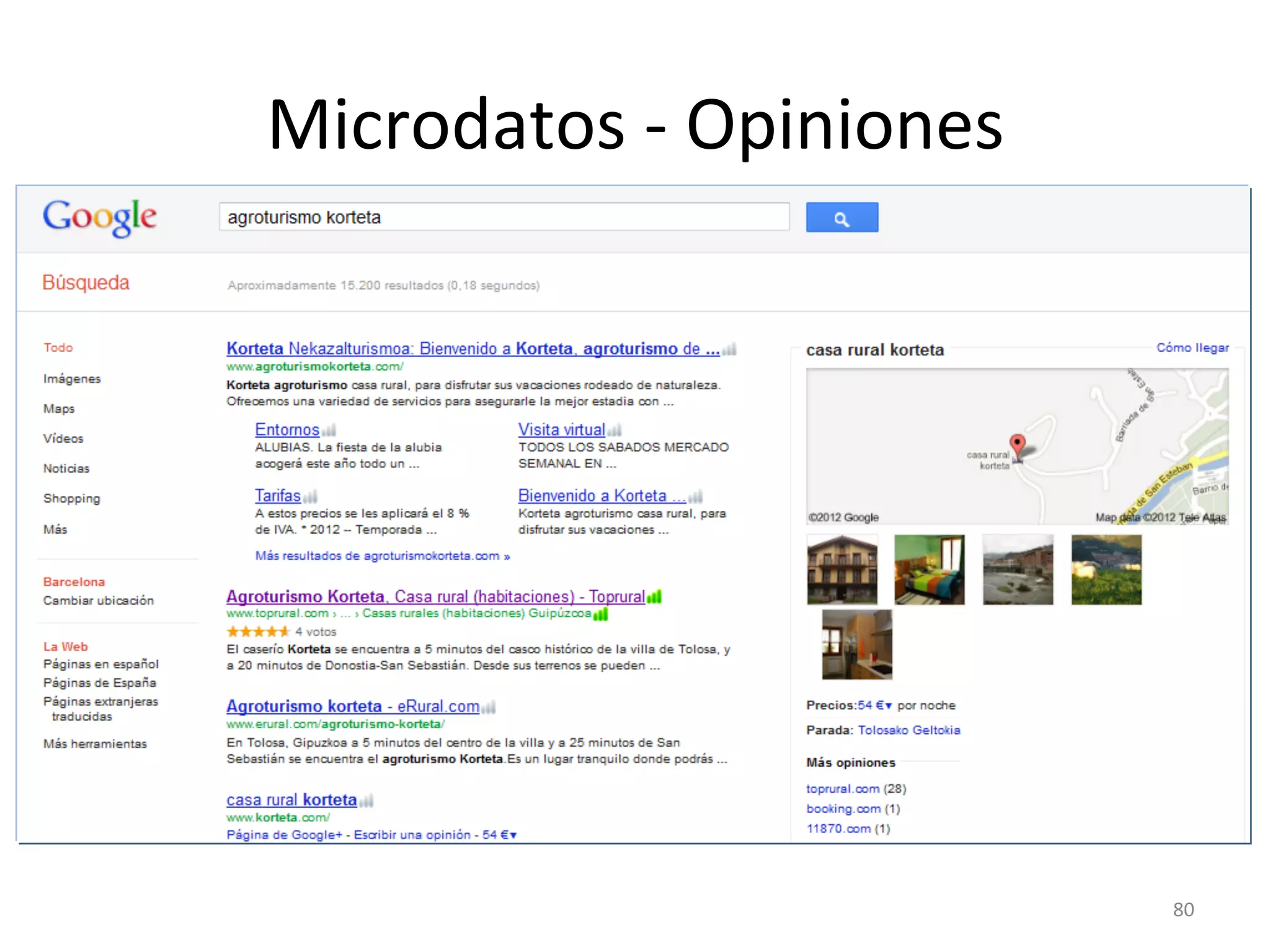Click Cómo llegar directions link
The width and height of the screenshot is (1270, 952).
coord(1192,348)
